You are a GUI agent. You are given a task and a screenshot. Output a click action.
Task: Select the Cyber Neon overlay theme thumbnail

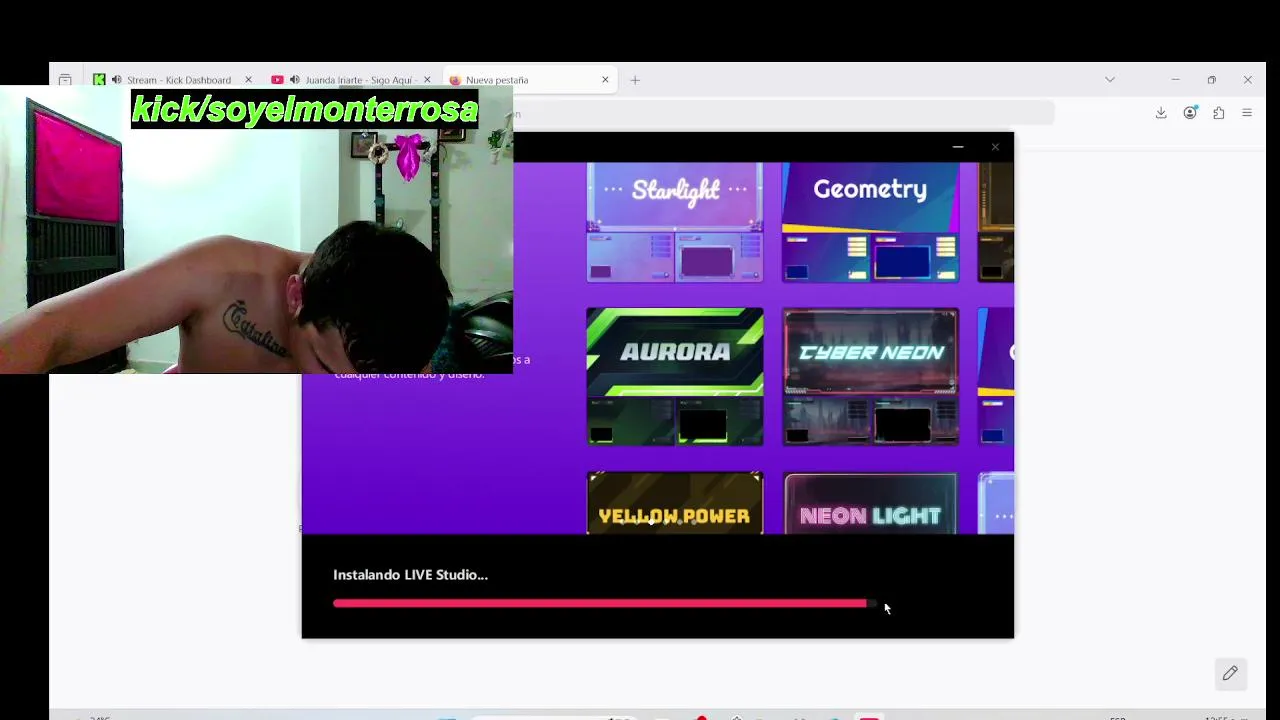870,377
